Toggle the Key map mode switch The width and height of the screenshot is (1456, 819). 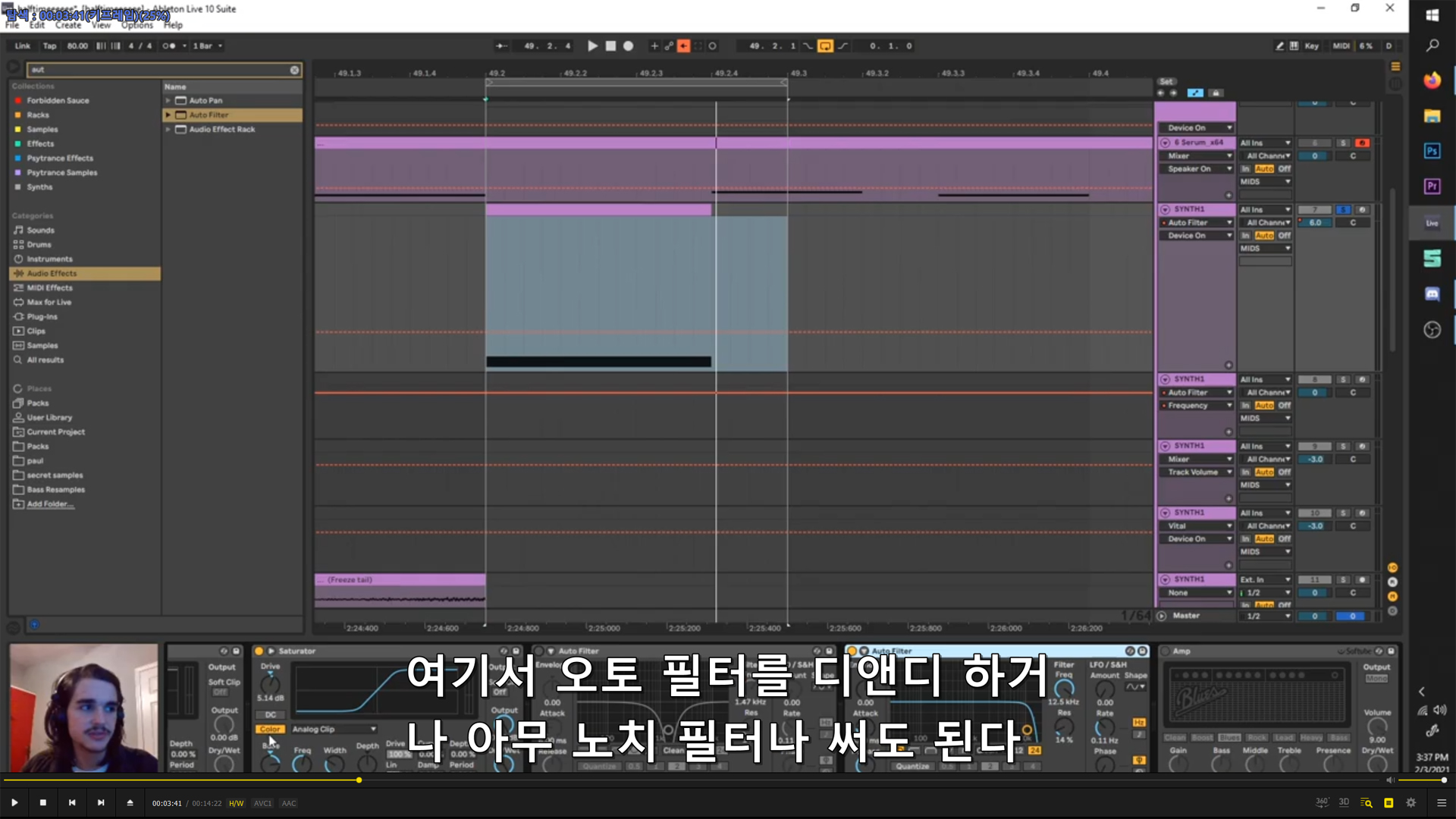(1311, 46)
